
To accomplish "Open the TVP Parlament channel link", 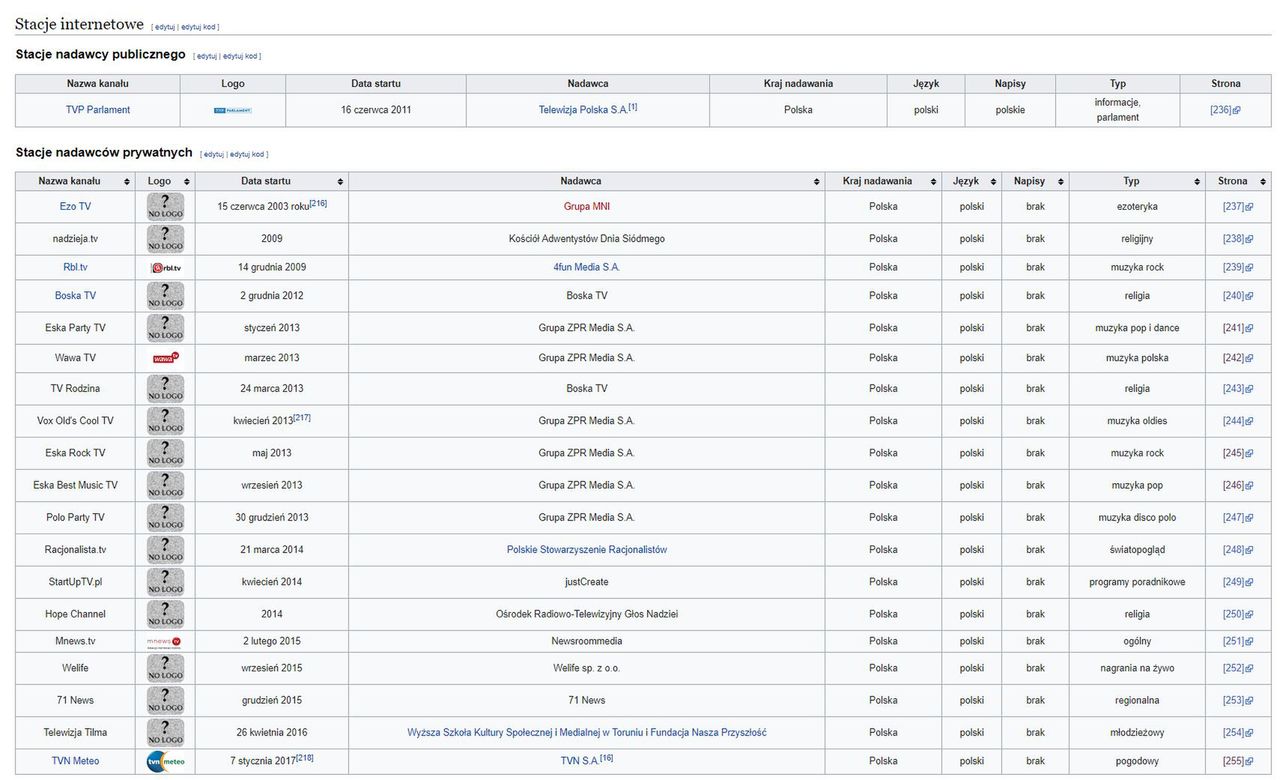I will 98,110.
